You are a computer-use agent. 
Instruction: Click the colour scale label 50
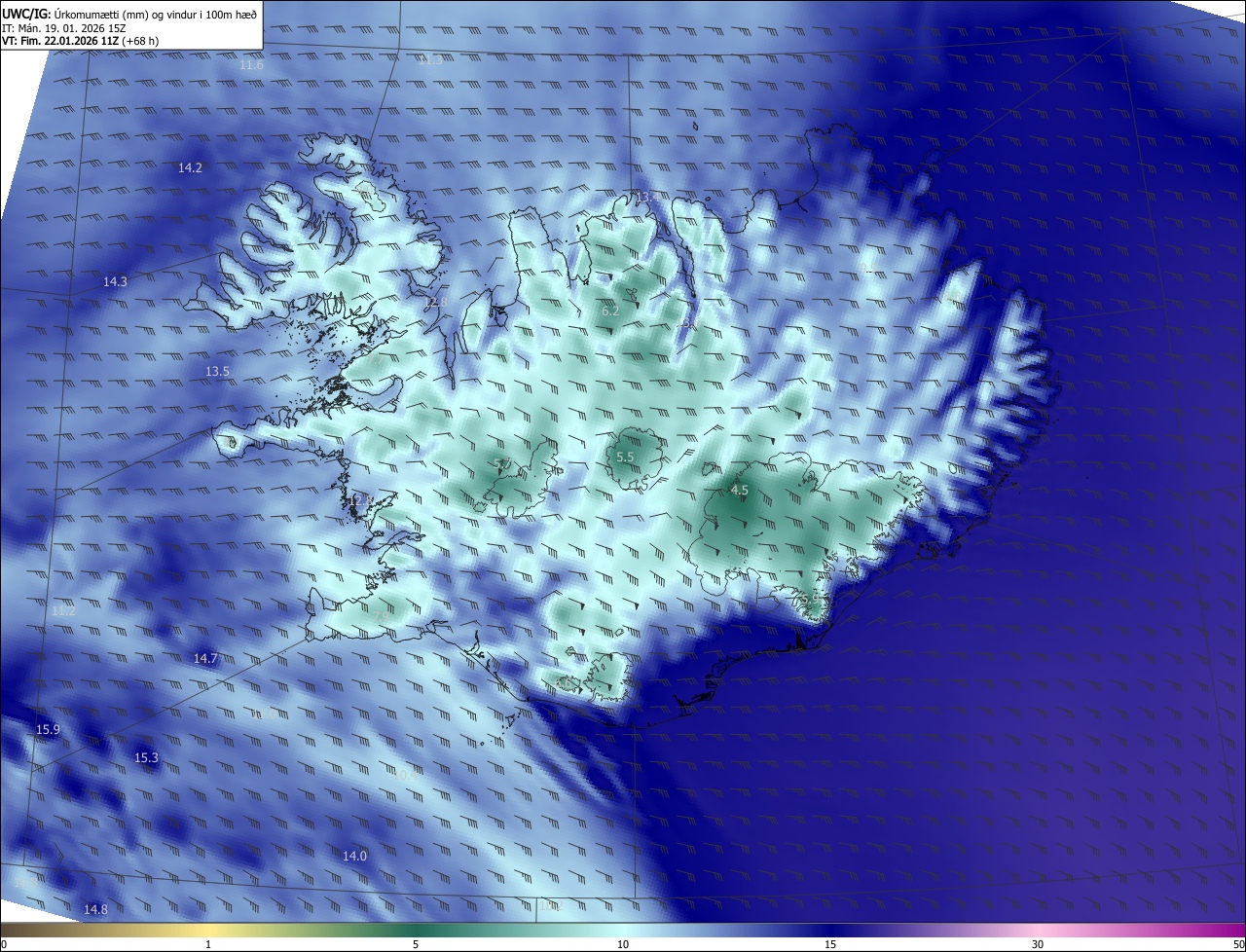(1238, 944)
